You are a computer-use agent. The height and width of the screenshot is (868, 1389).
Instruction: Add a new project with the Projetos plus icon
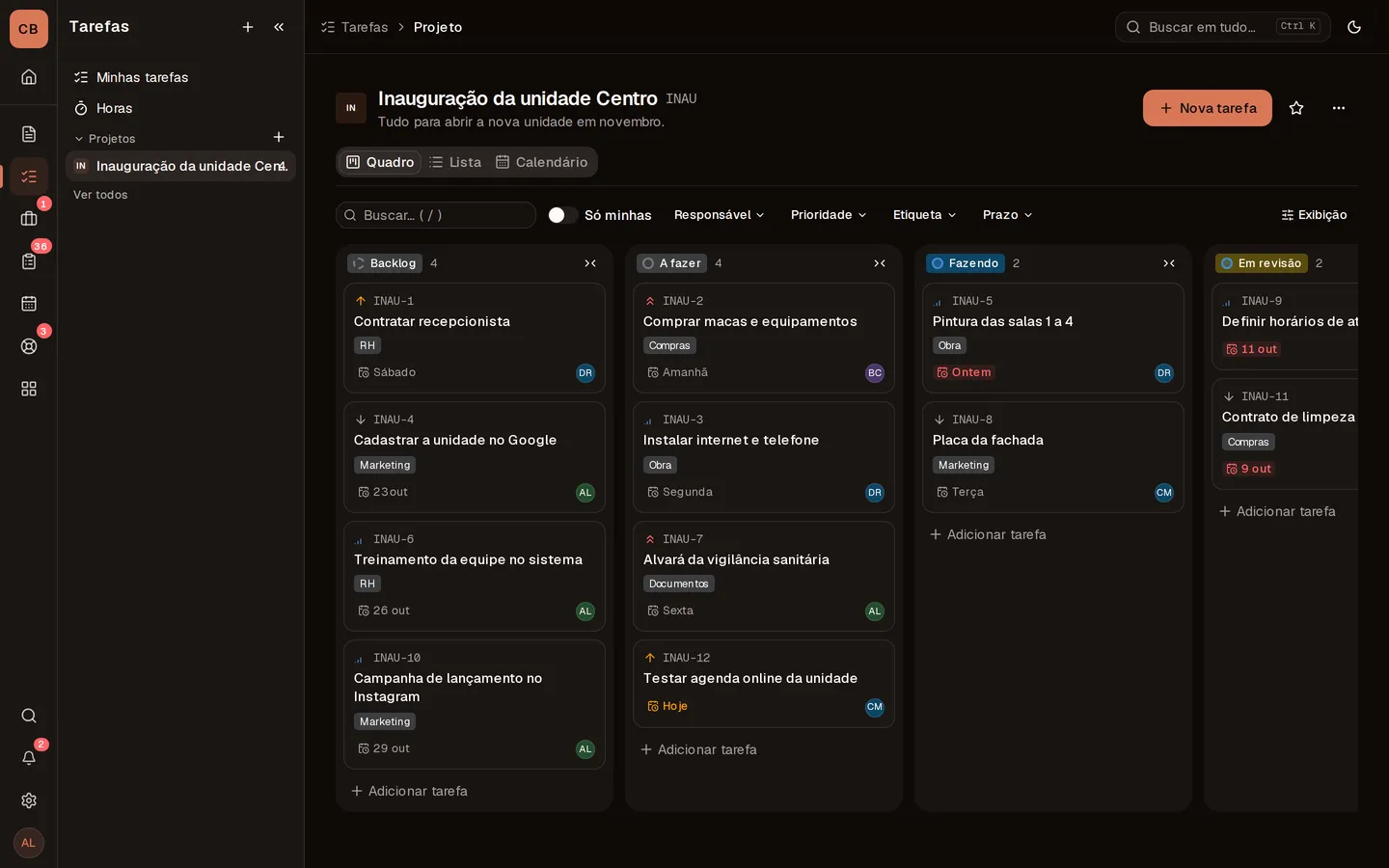(x=279, y=138)
